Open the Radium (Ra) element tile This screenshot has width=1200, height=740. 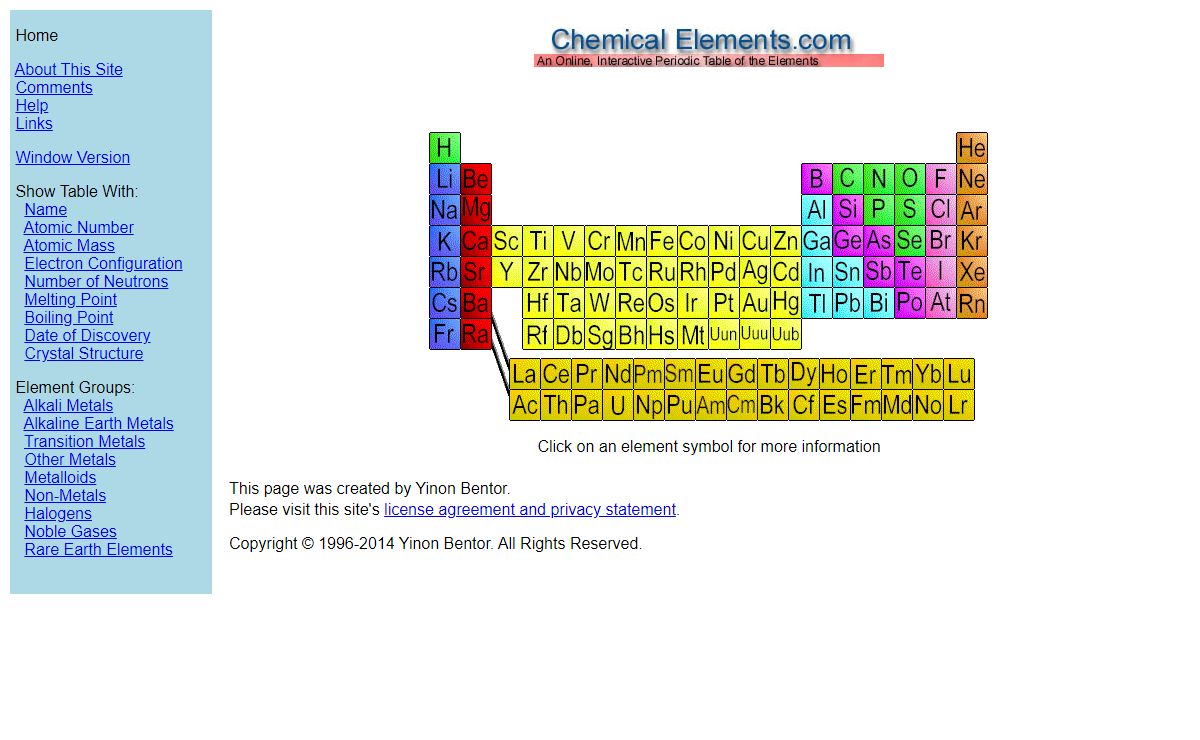click(476, 334)
